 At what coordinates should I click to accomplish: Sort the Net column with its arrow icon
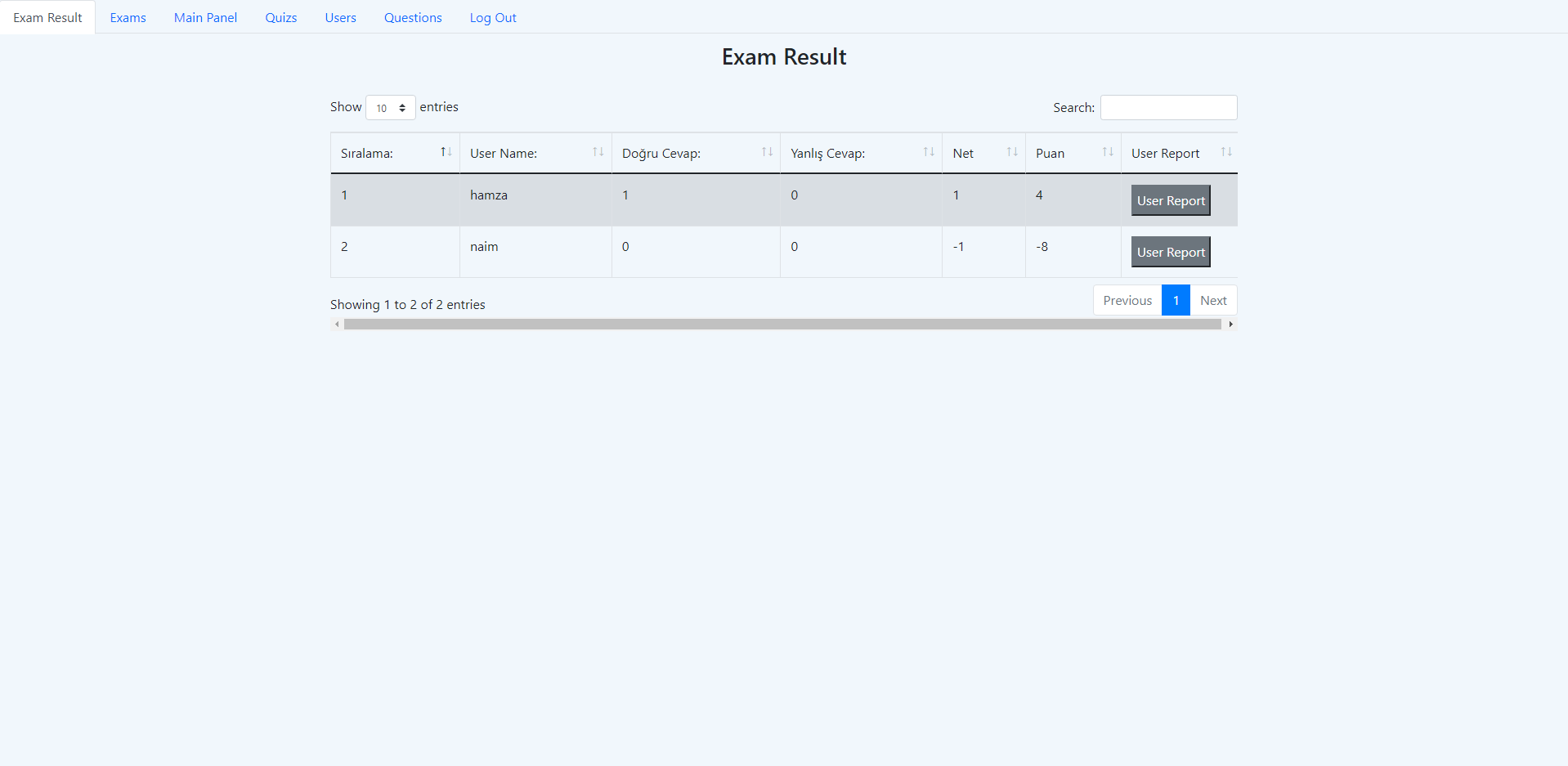pyautogui.click(x=1013, y=151)
